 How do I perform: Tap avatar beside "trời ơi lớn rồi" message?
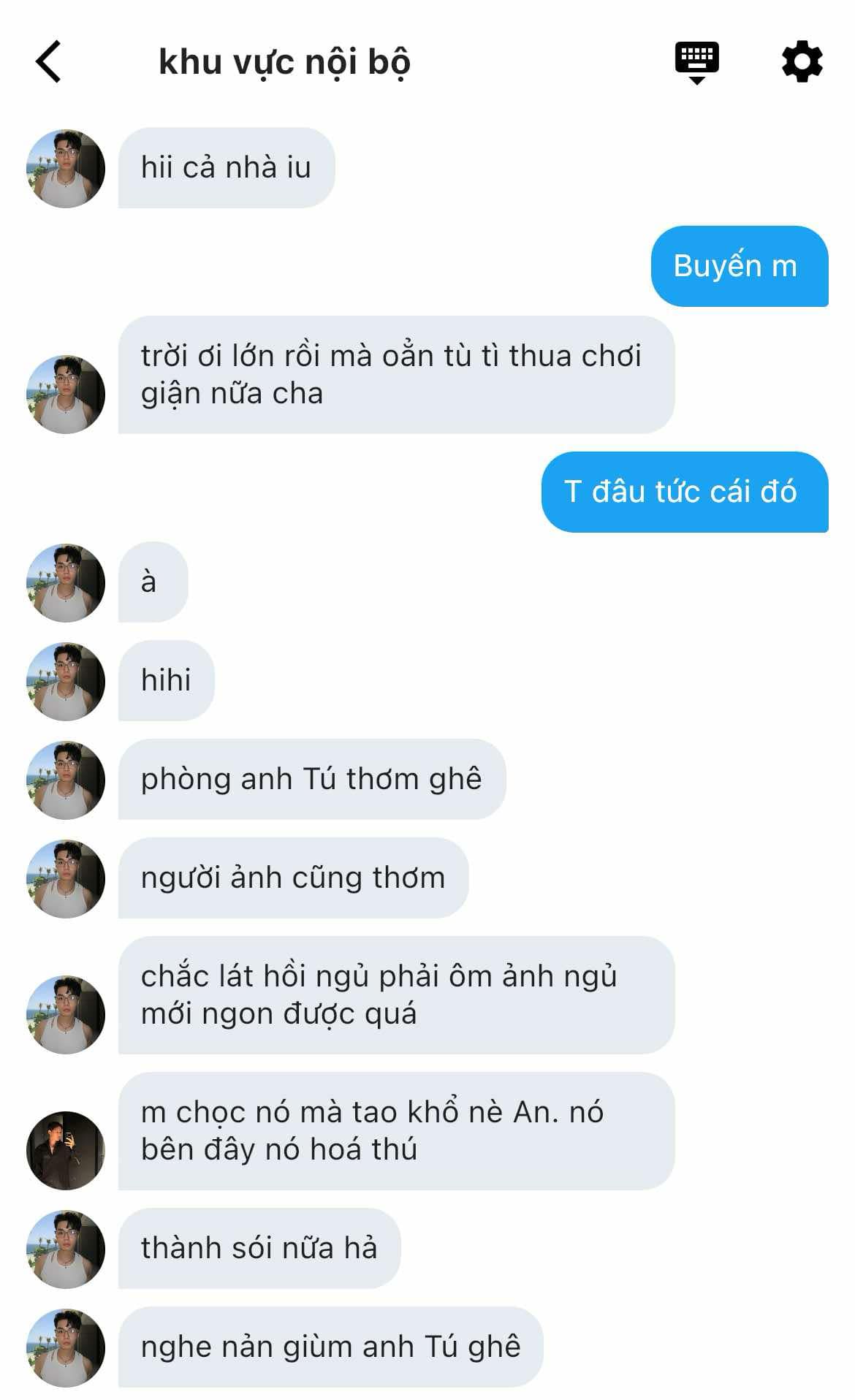click(66, 395)
